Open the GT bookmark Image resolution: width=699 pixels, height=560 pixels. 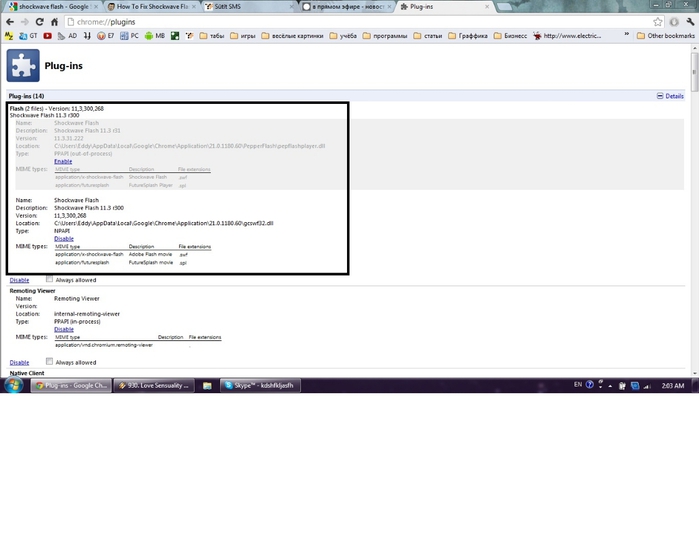point(28,36)
